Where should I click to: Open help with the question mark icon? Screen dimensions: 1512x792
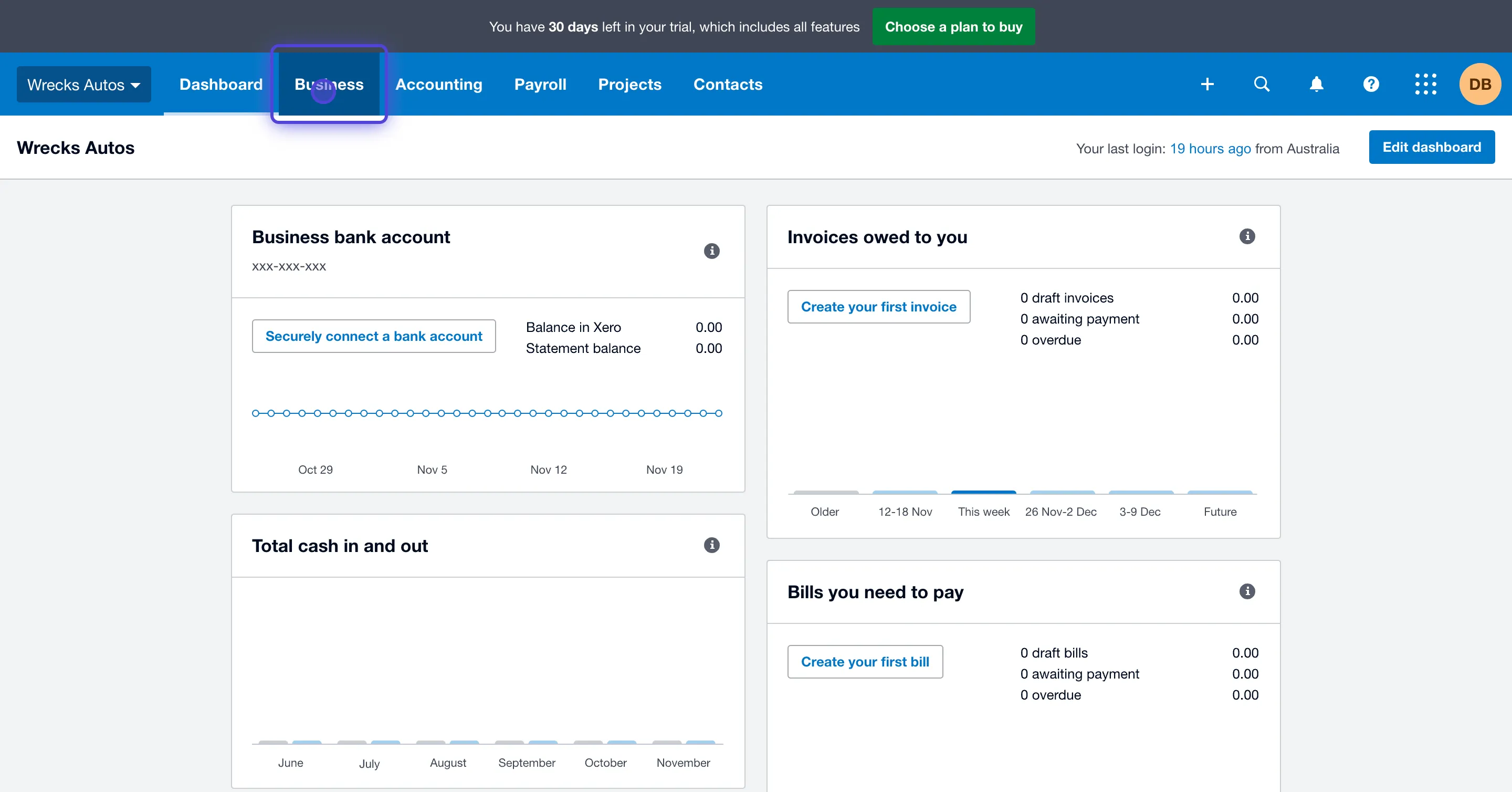[1371, 84]
